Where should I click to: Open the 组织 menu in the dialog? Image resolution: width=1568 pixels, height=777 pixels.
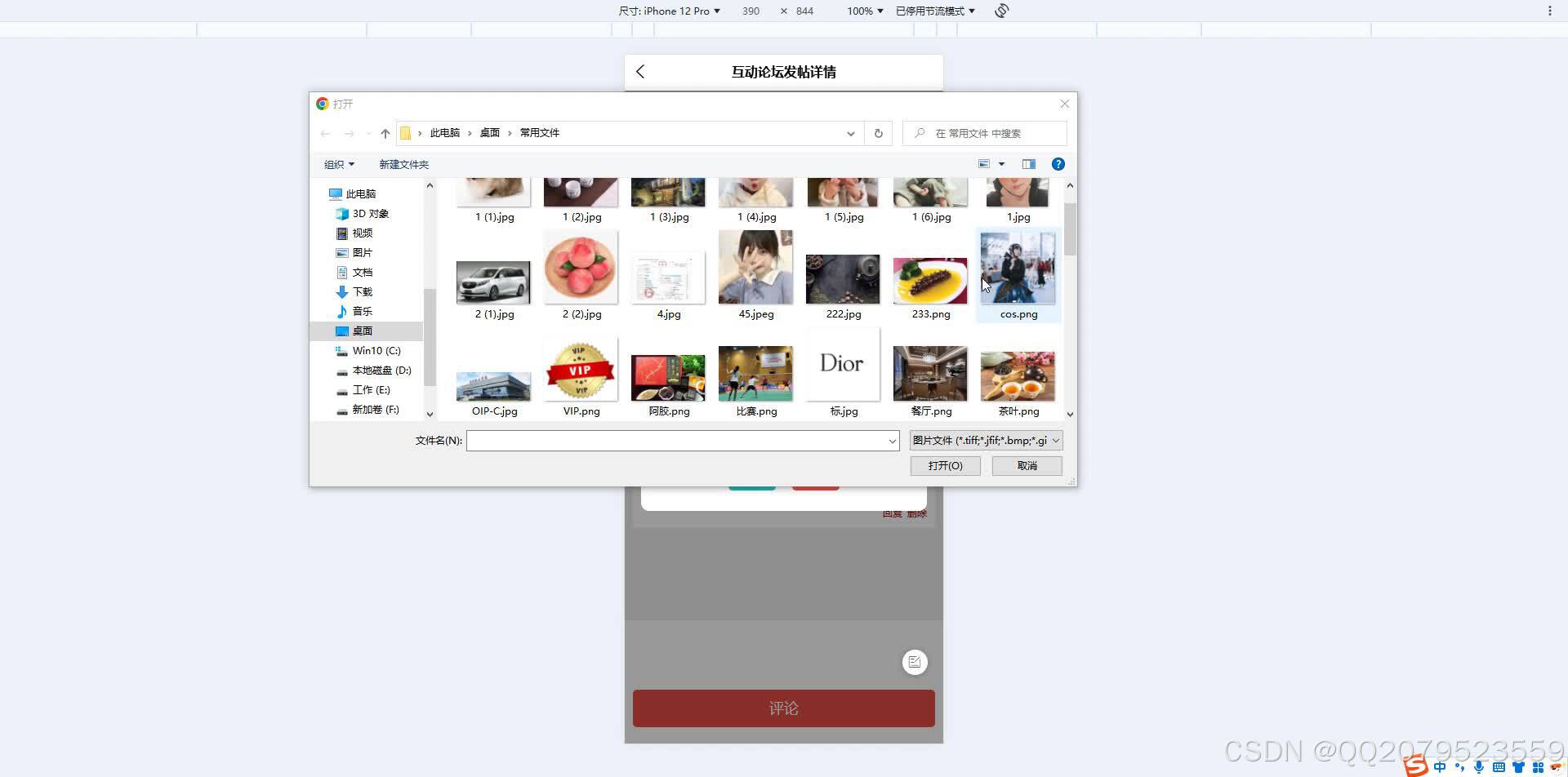click(338, 164)
